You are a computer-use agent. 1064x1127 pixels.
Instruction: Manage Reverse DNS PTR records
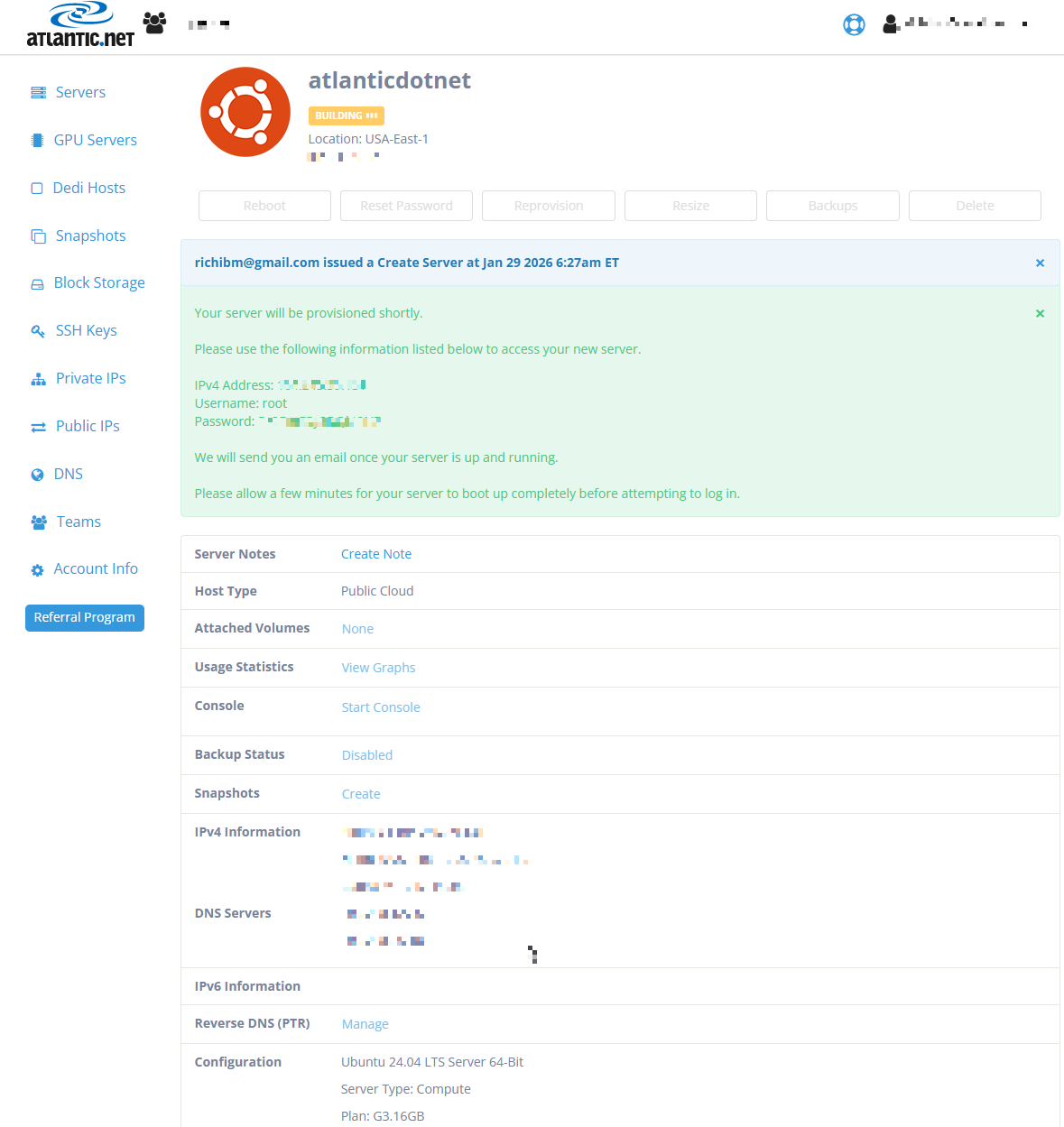(x=365, y=1024)
